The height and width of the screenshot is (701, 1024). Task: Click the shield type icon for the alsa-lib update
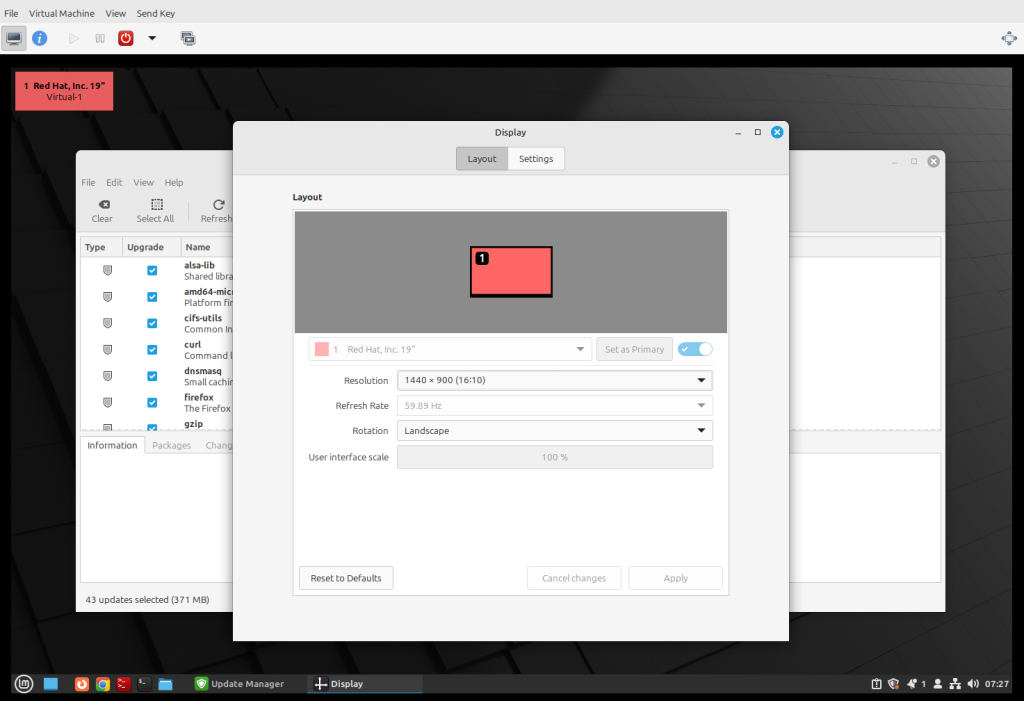tap(108, 270)
